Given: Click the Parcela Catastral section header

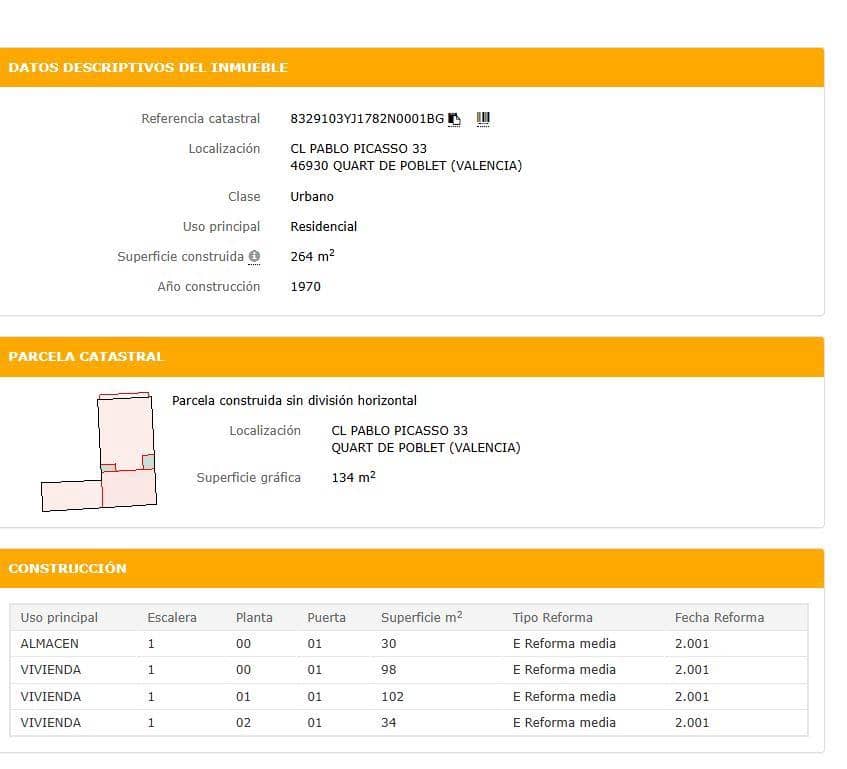Looking at the screenshot, I should (86, 356).
